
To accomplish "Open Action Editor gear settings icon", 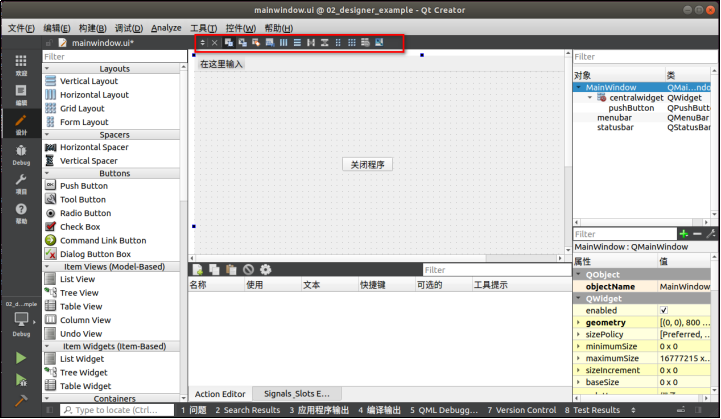I will tap(265, 270).
